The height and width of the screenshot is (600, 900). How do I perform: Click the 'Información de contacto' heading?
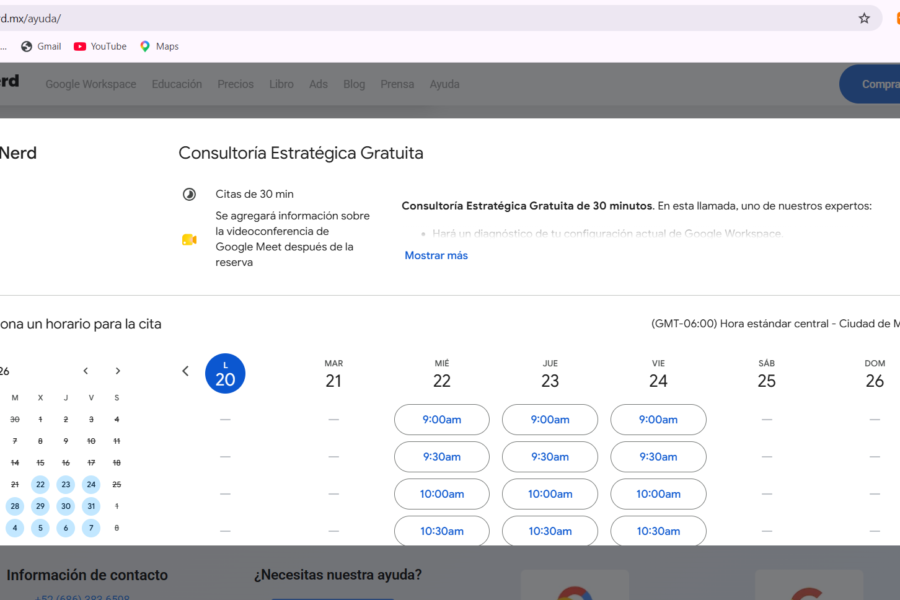click(87, 575)
